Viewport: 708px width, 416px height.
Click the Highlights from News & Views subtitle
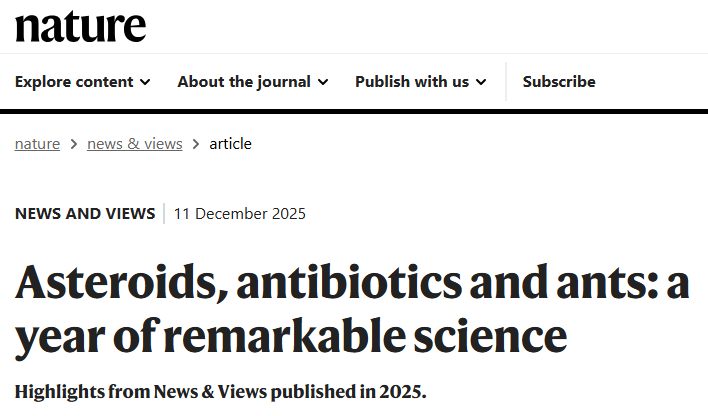(220, 391)
